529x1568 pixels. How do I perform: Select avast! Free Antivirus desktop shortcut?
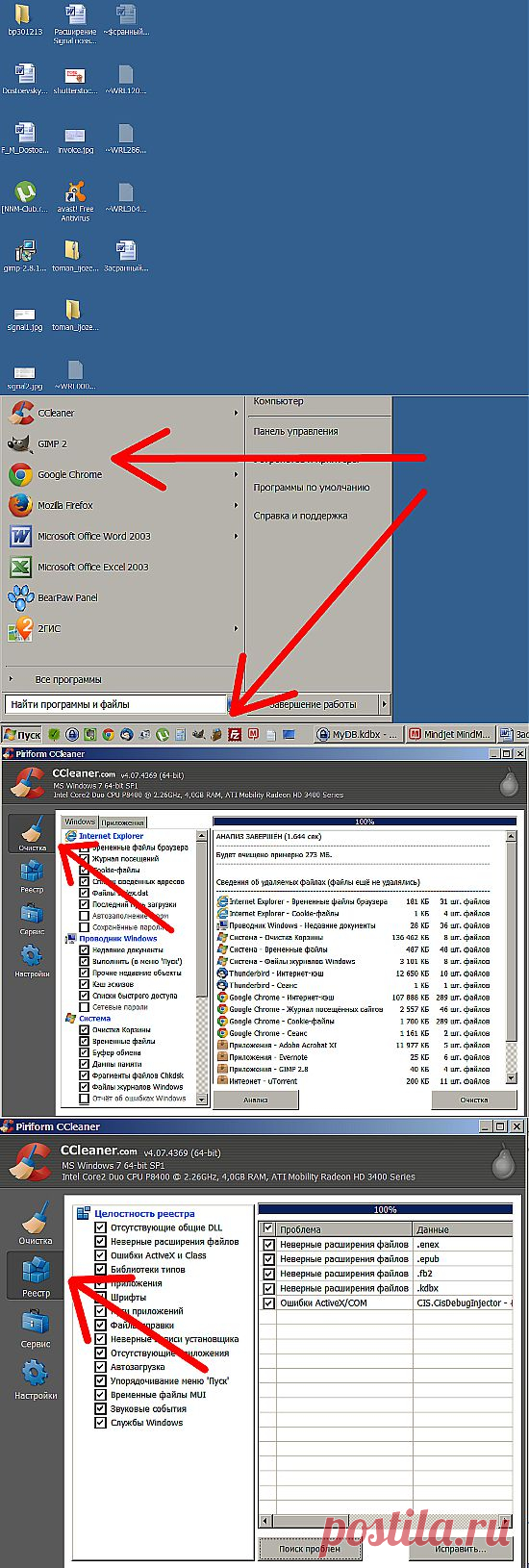click(74, 201)
